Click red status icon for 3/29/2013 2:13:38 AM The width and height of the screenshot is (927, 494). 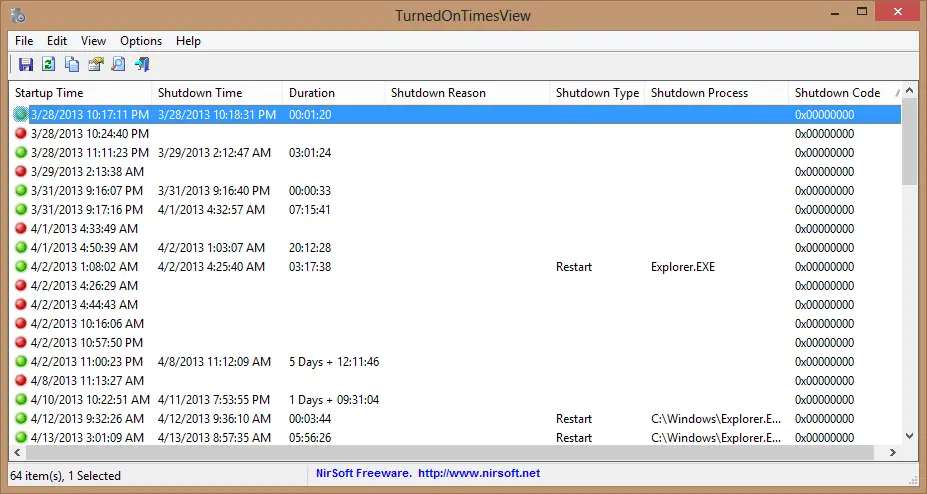tap(21, 171)
